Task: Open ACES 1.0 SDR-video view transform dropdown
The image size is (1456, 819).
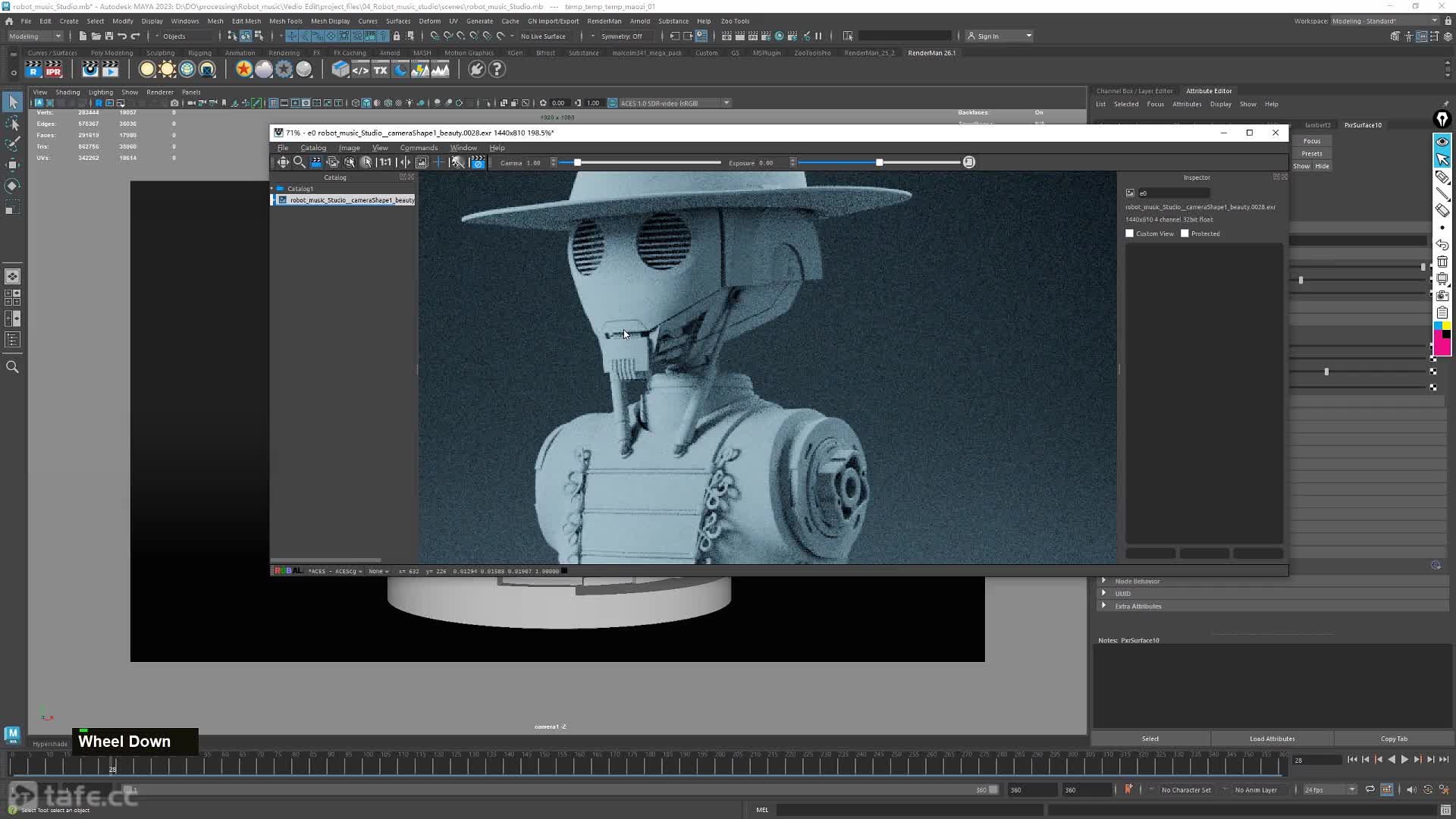Action: click(674, 103)
